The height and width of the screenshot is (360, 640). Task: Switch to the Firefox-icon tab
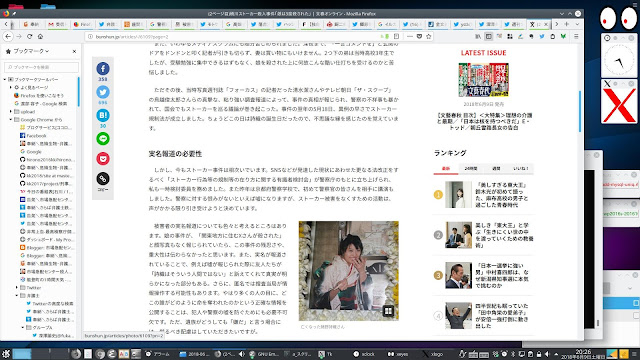(83, 24)
